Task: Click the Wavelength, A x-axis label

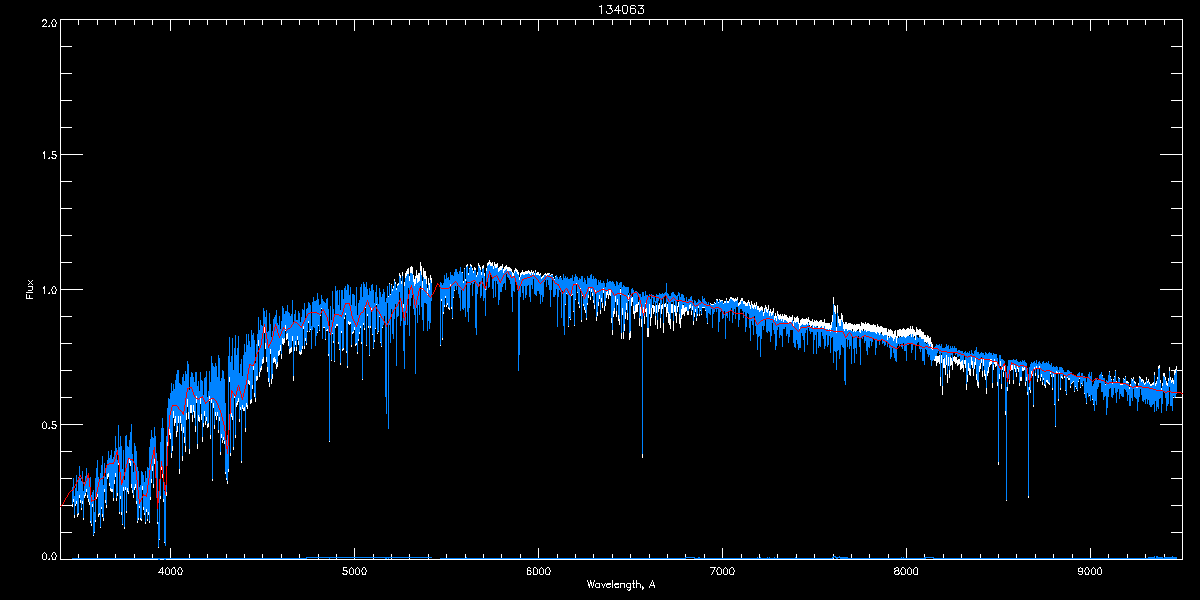Action: pyautogui.click(x=621, y=585)
